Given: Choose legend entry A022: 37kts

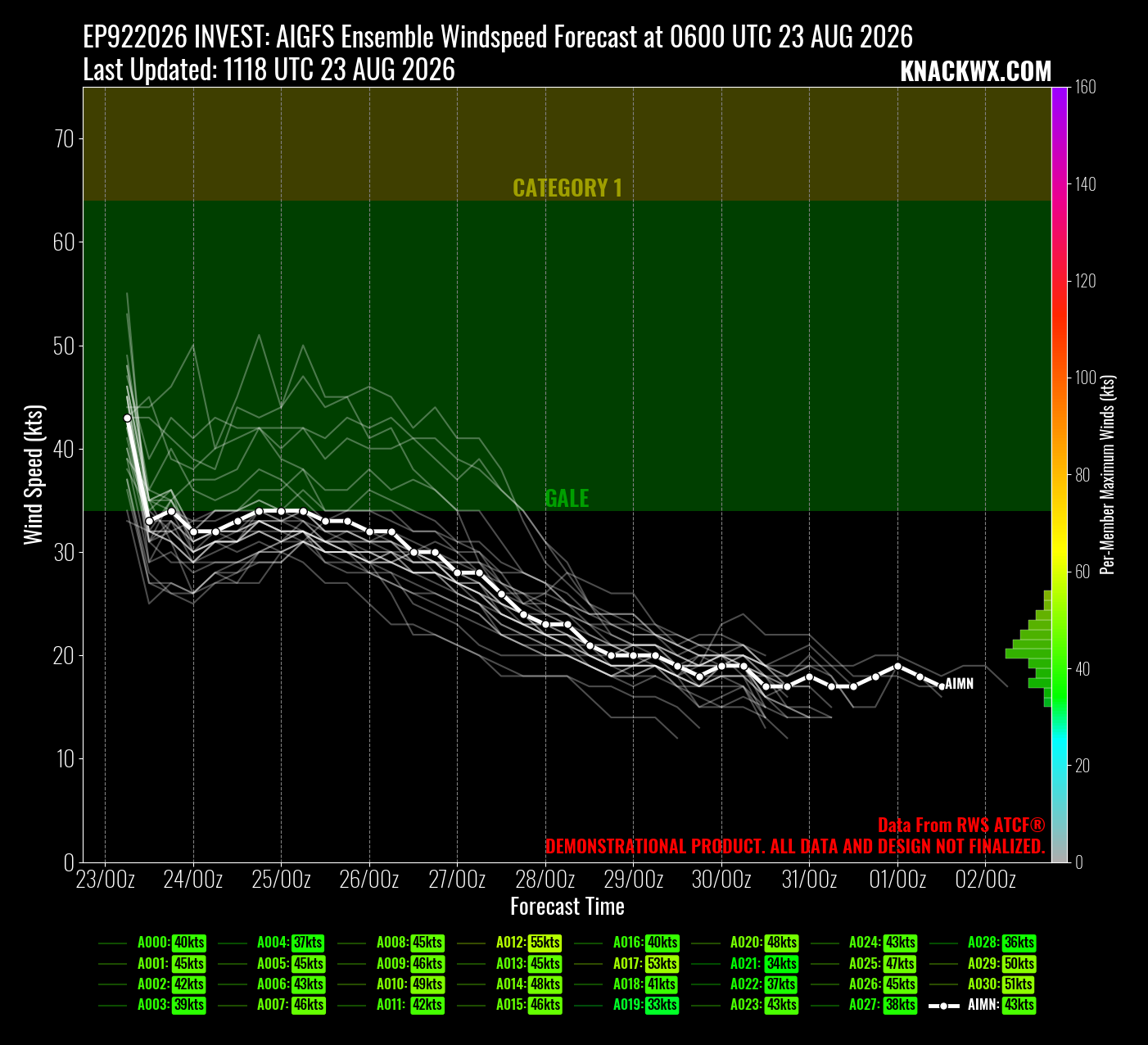Looking at the screenshot, I should tap(746, 984).
